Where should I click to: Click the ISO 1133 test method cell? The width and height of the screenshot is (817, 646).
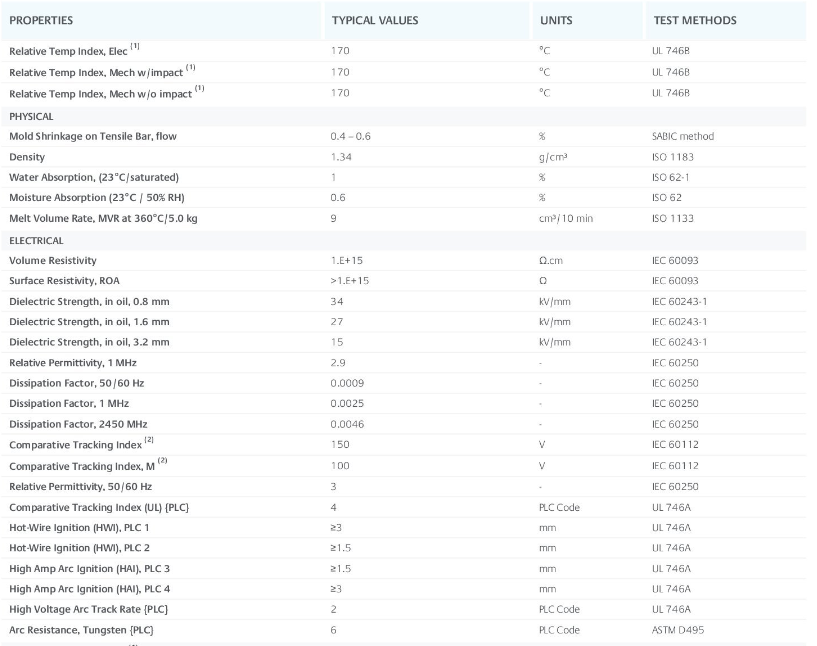[672, 219]
